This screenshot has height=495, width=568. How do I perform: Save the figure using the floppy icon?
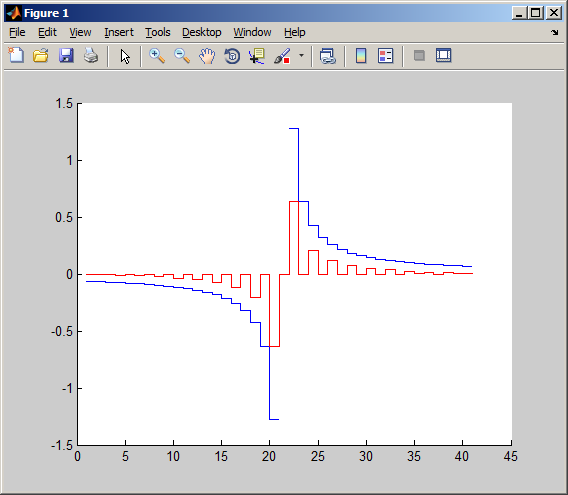(66, 56)
